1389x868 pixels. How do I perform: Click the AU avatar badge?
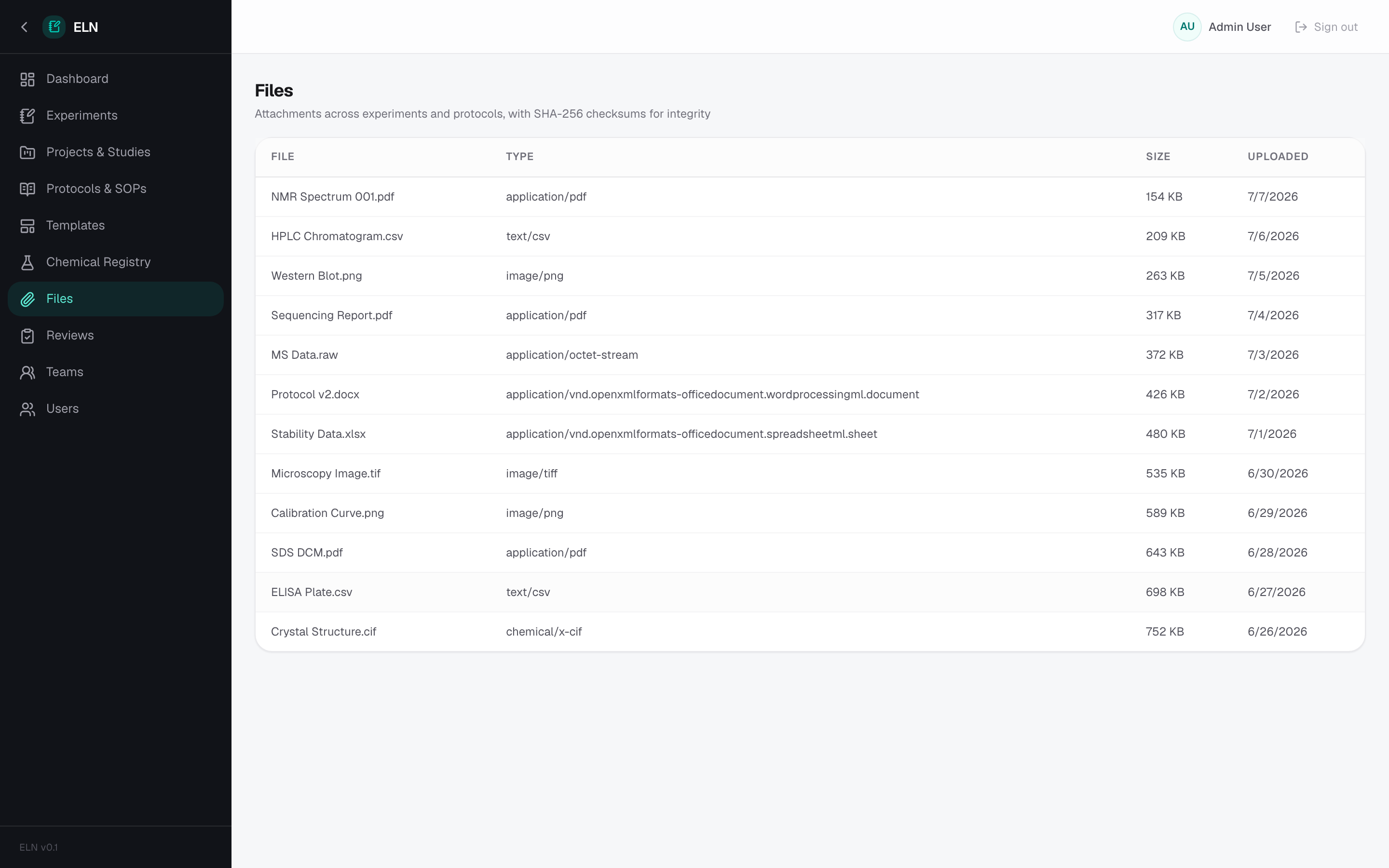coord(1187,27)
